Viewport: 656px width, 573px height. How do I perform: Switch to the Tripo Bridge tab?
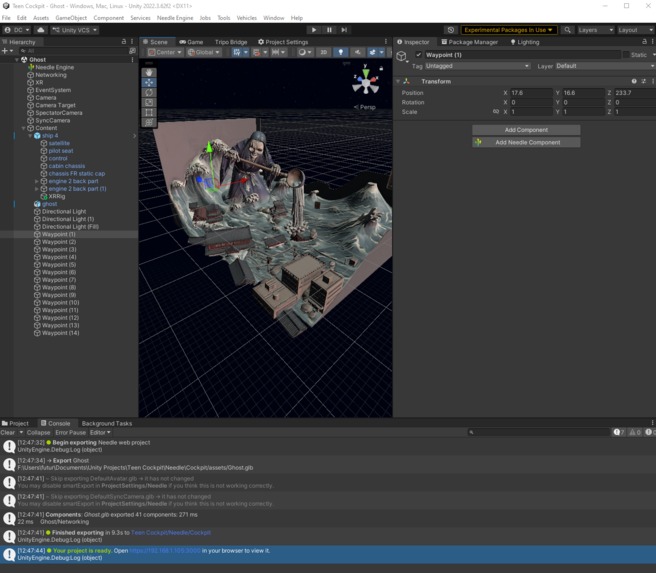(x=231, y=42)
